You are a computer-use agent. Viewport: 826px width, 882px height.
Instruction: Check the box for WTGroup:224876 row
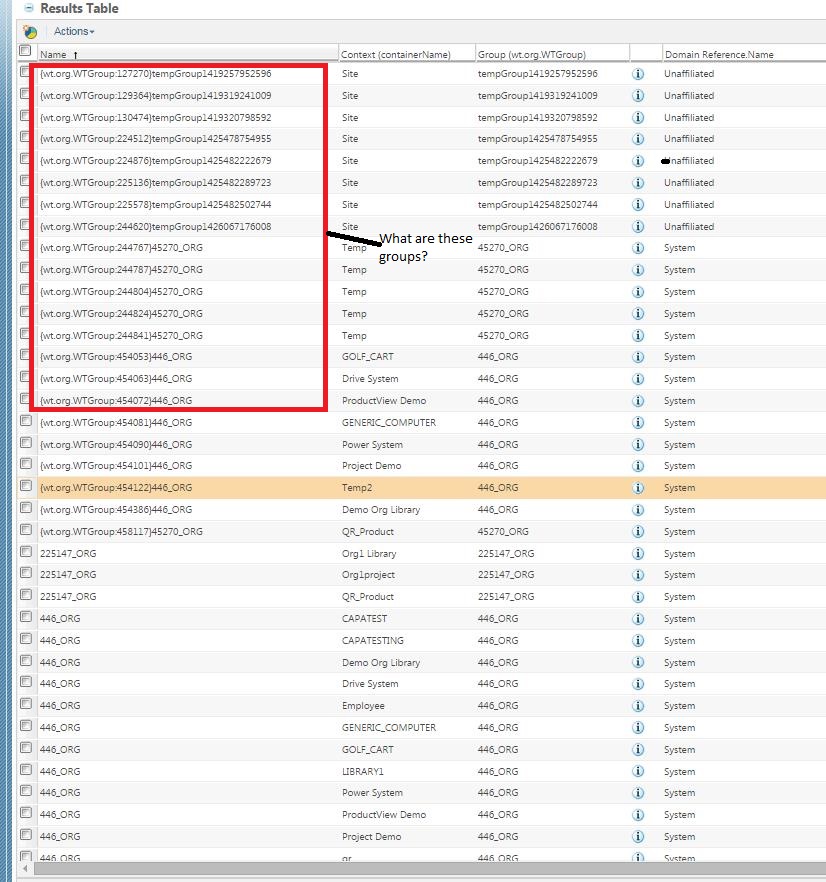pos(25,159)
